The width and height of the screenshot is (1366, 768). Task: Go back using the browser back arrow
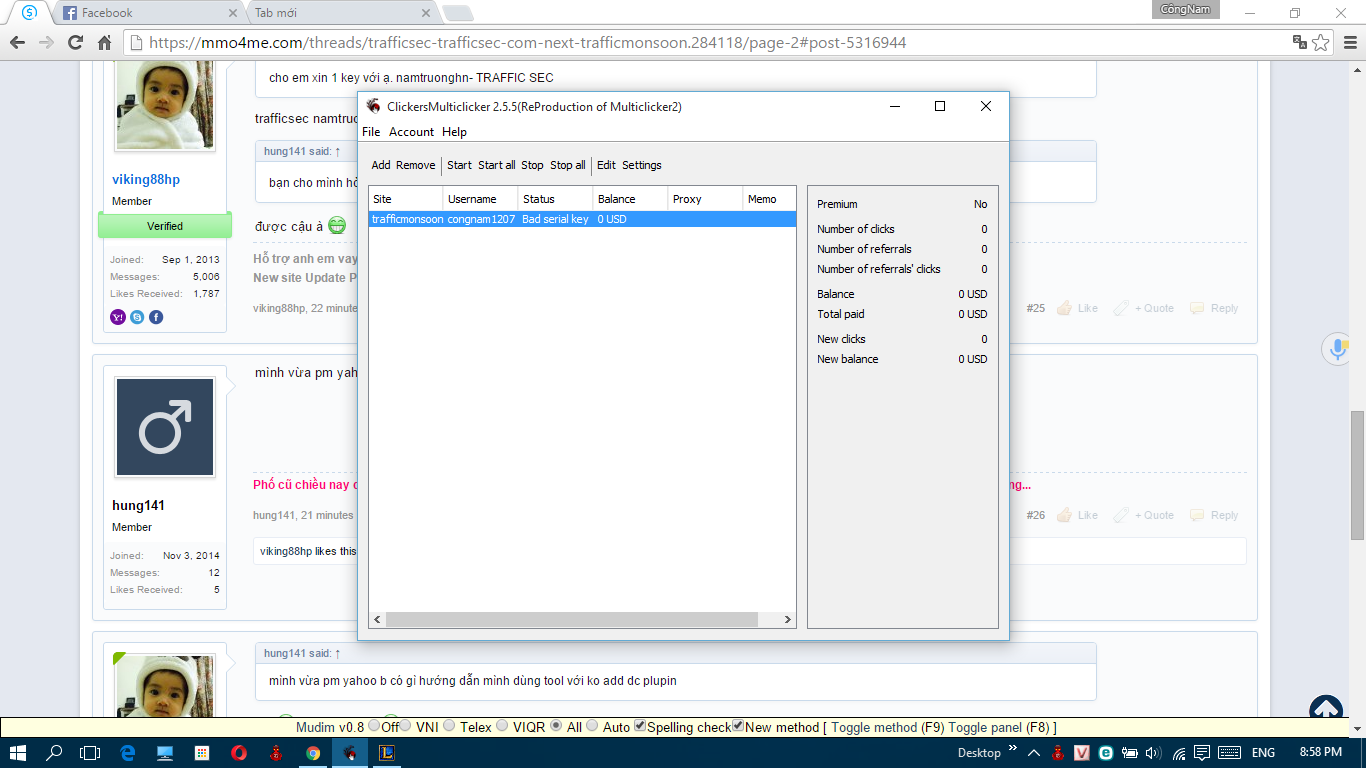(x=17, y=42)
